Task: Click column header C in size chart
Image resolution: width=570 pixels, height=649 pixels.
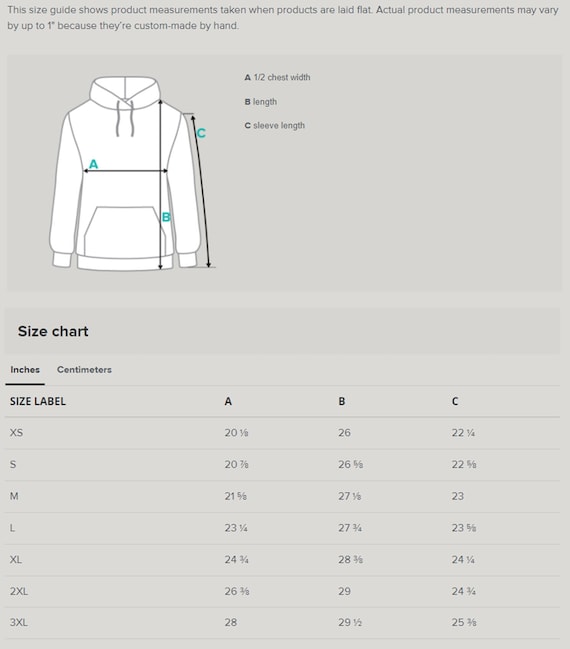Action: (455, 401)
